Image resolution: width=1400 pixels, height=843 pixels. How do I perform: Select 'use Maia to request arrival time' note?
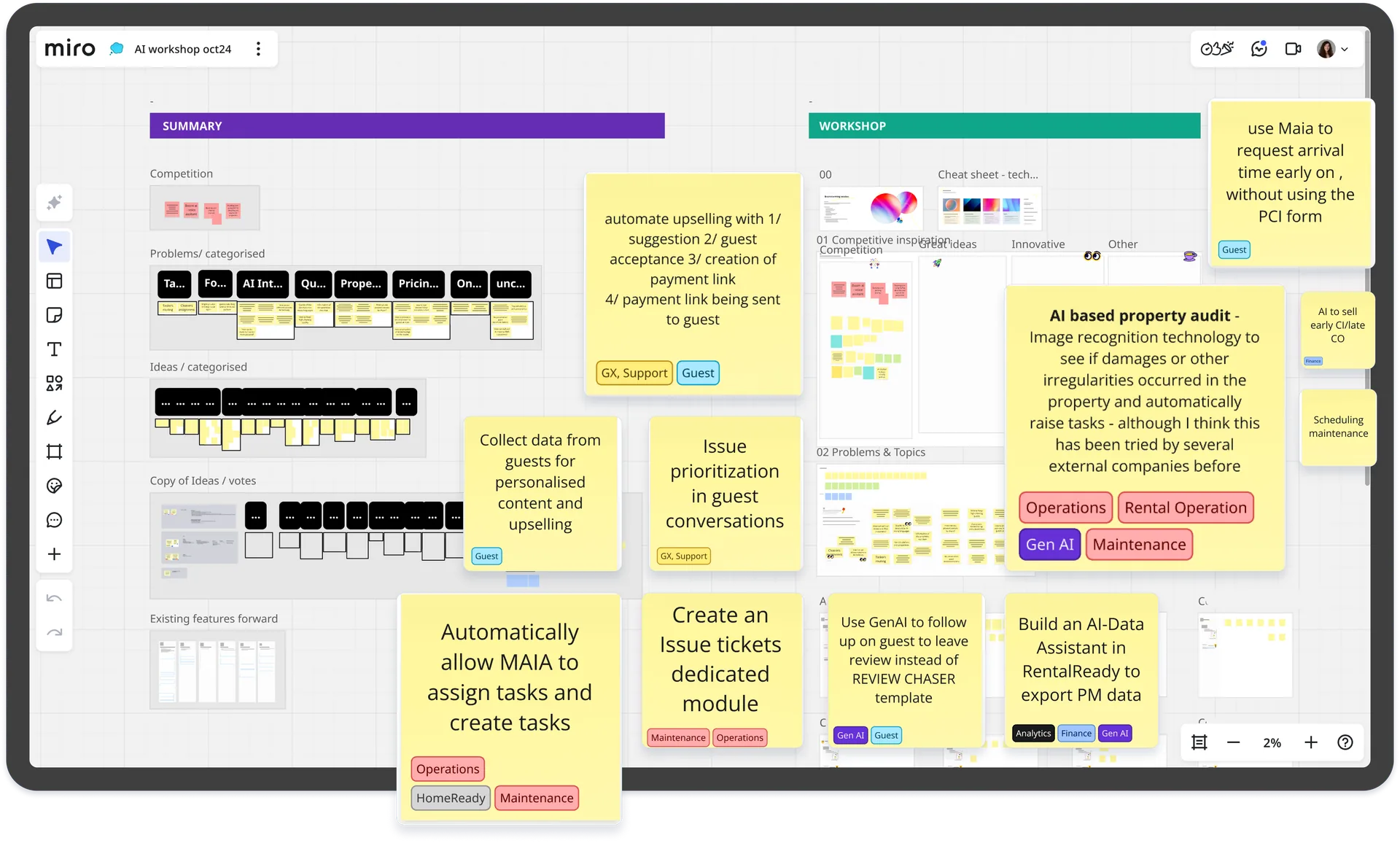pyautogui.click(x=1291, y=182)
